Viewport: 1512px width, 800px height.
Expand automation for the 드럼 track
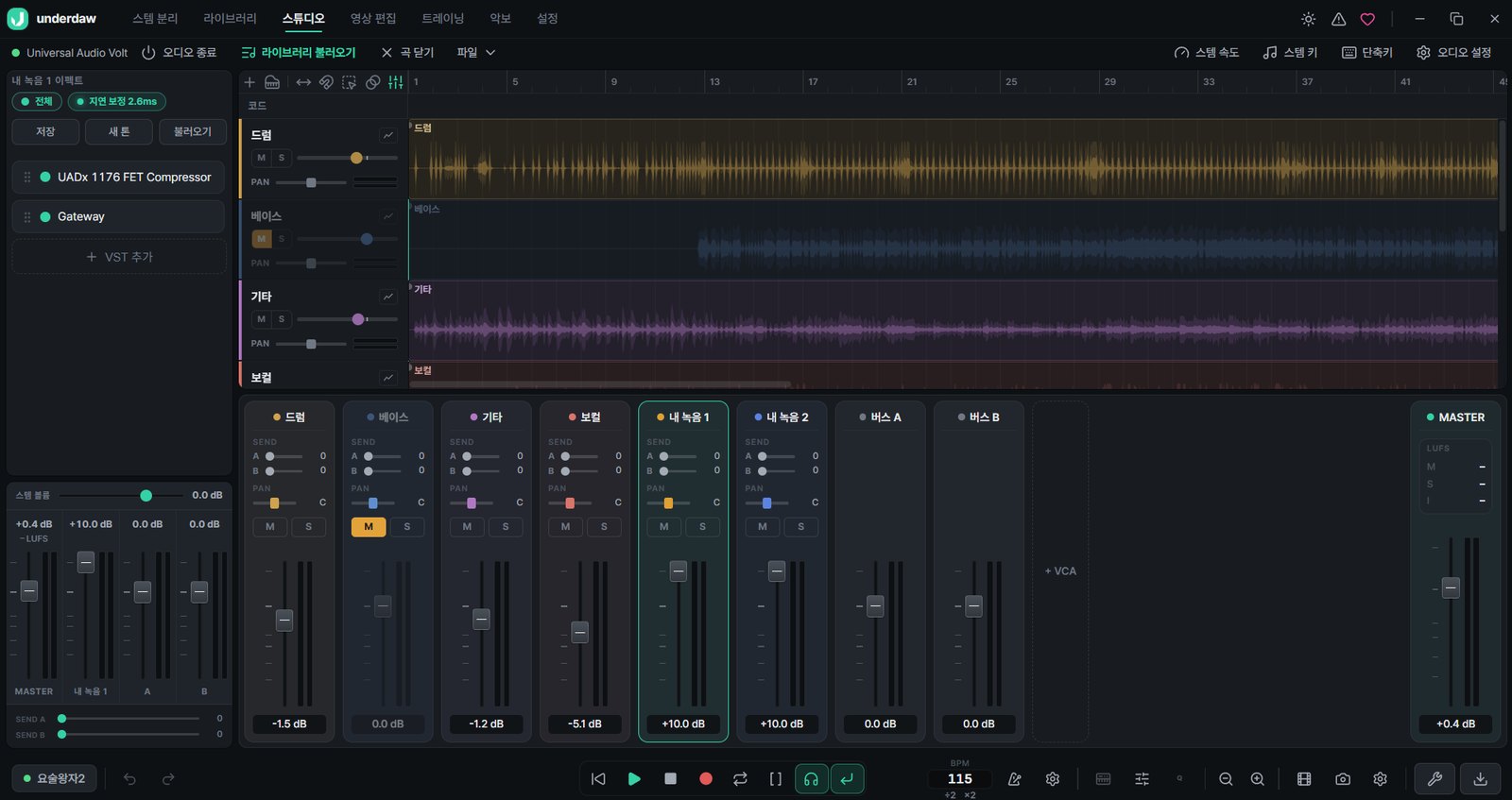[x=388, y=135]
